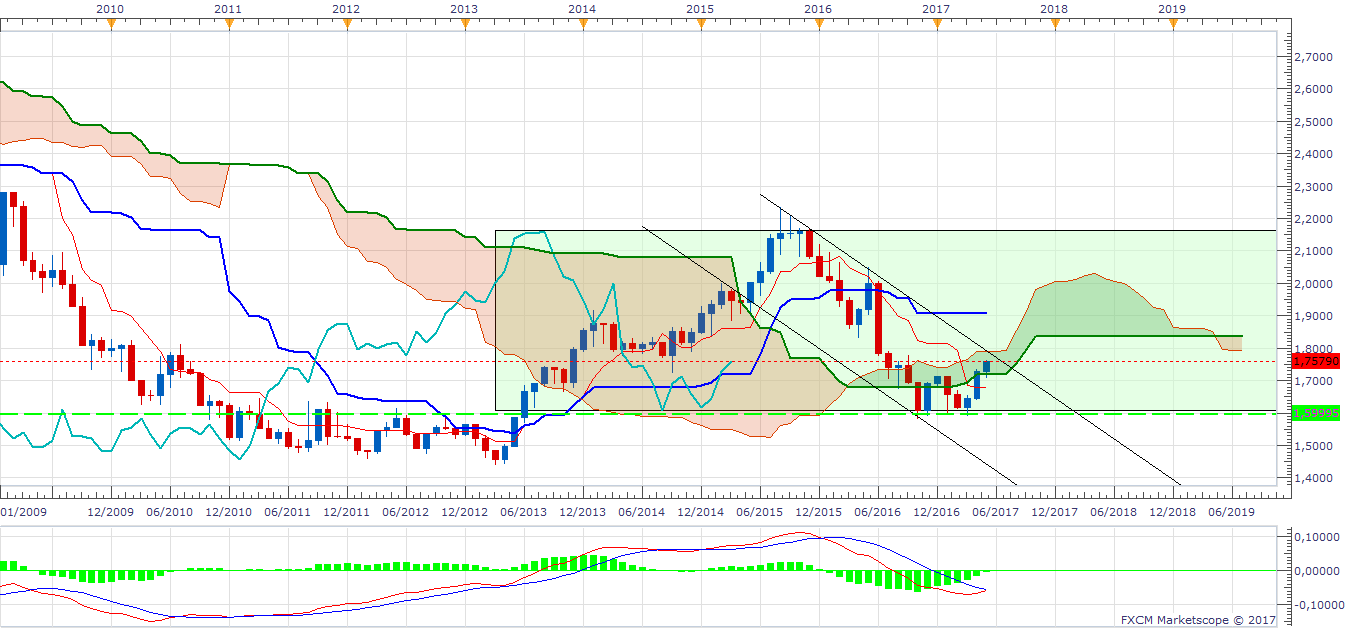Viewport: 1349px width, 628px height.
Task: Select the 01/2009 date label on time axis
Action: pos(22,511)
